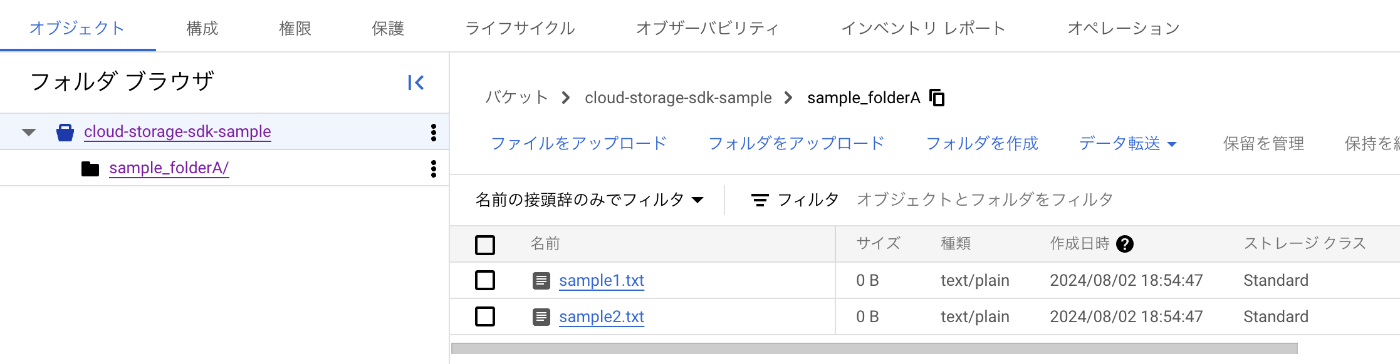Click ファイルをアップロード button

tap(578, 144)
